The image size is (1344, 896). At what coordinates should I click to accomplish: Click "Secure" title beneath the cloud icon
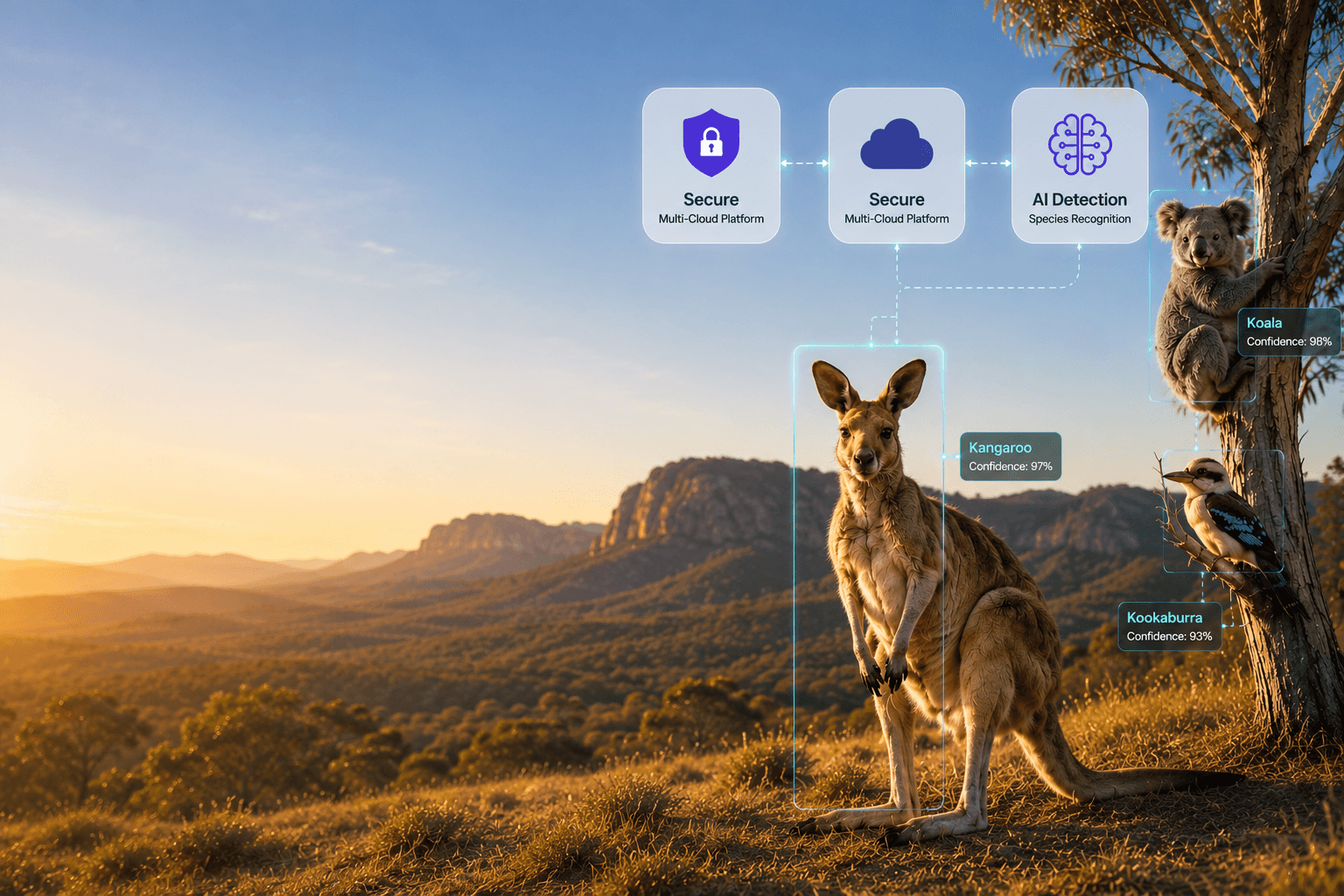pos(897,199)
